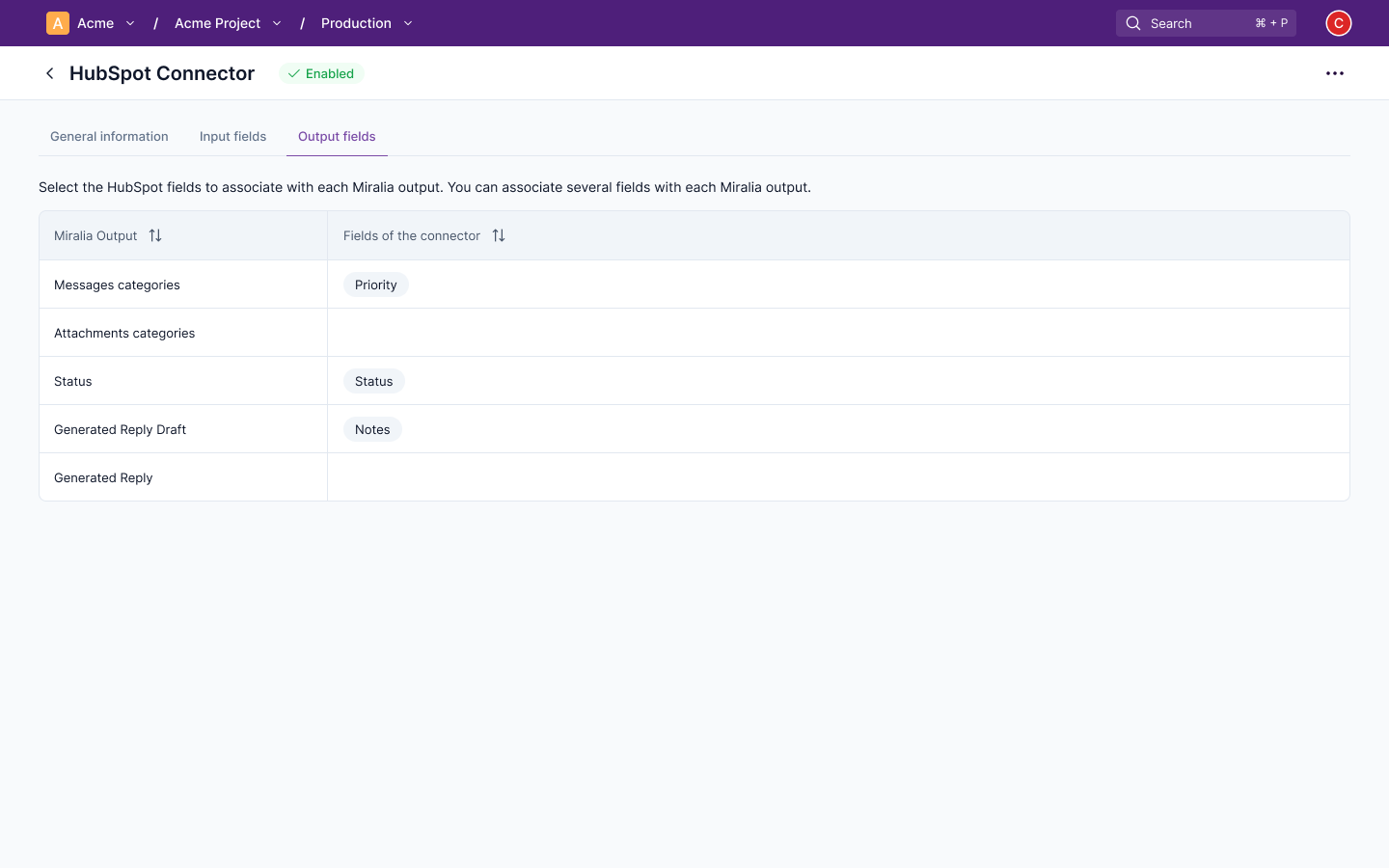Image resolution: width=1389 pixels, height=868 pixels.
Task: Click the Fields of the connector header text
Action: pyautogui.click(x=412, y=235)
